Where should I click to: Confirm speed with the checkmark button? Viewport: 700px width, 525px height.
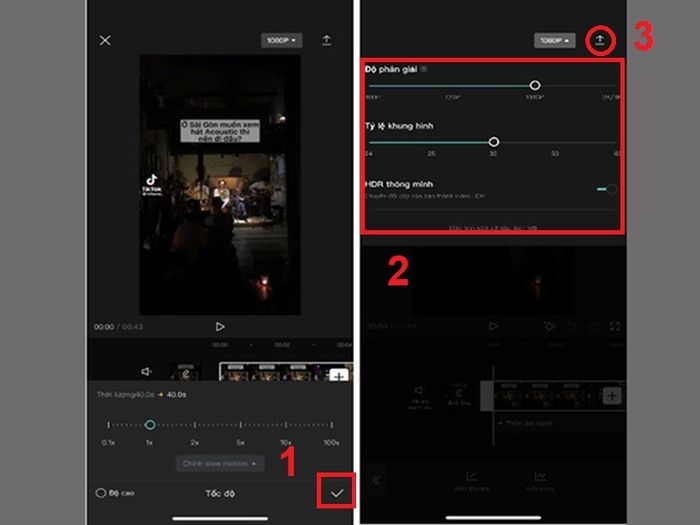coord(337,493)
